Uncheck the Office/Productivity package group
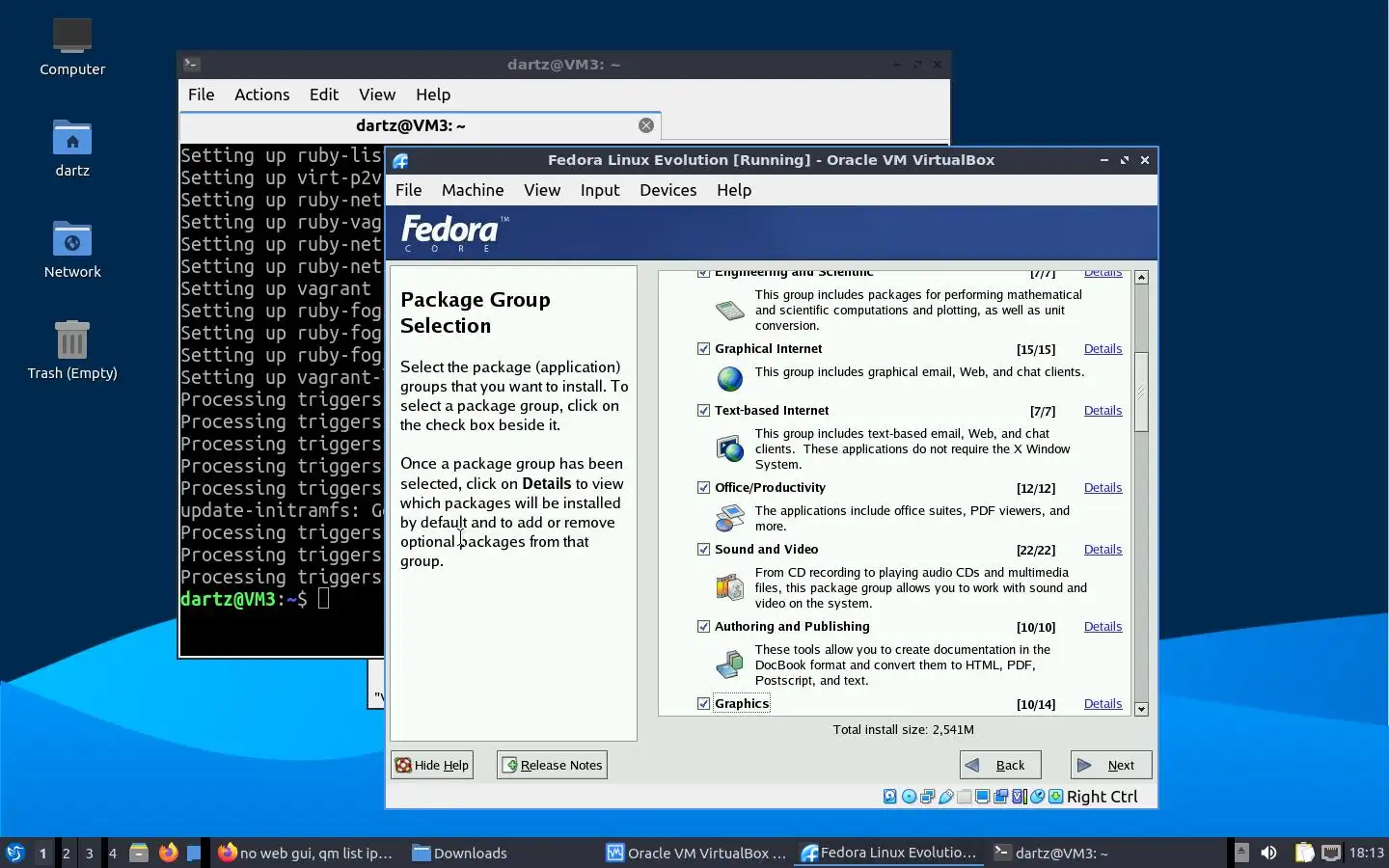The width and height of the screenshot is (1389, 868). (x=703, y=487)
